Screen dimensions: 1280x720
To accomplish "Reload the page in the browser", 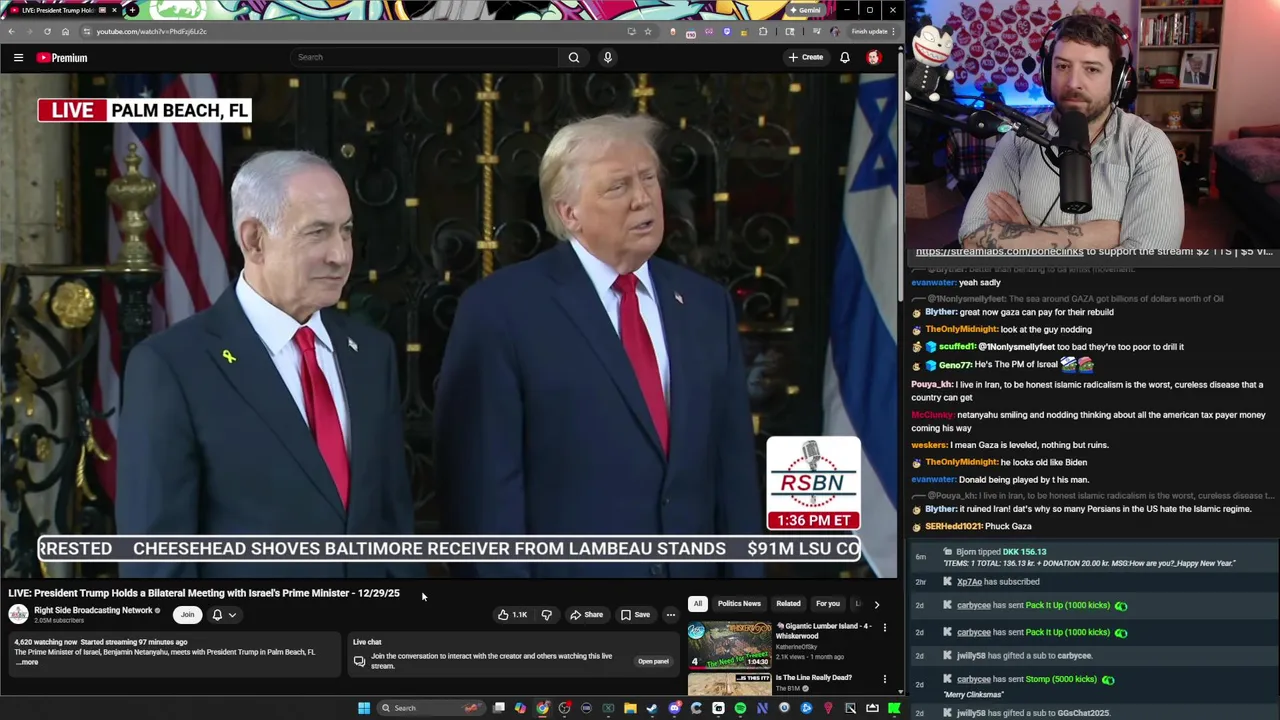I will pyautogui.click(x=47, y=31).
